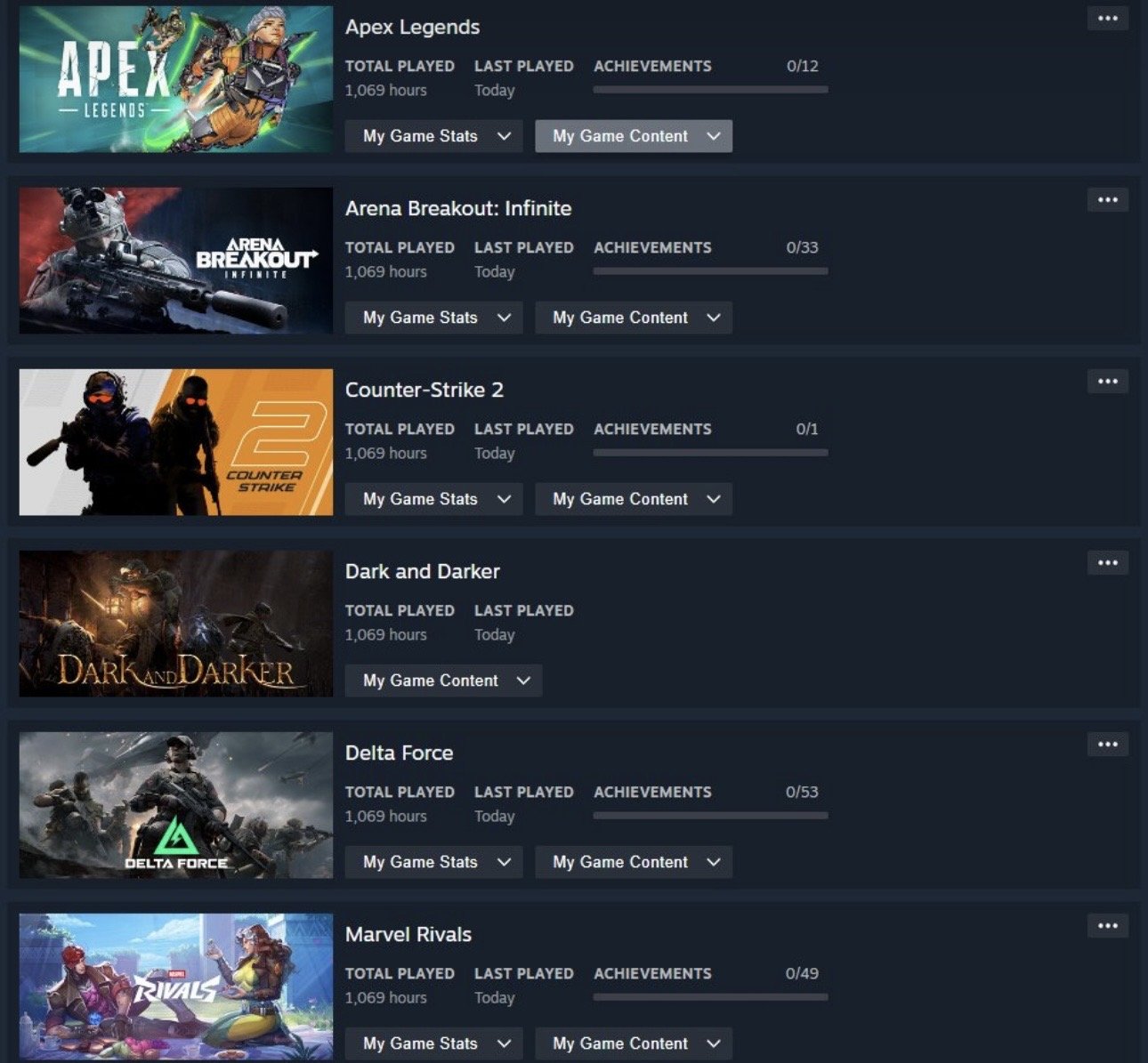Click the Today last played value for Delta Force

pos(495,817)
